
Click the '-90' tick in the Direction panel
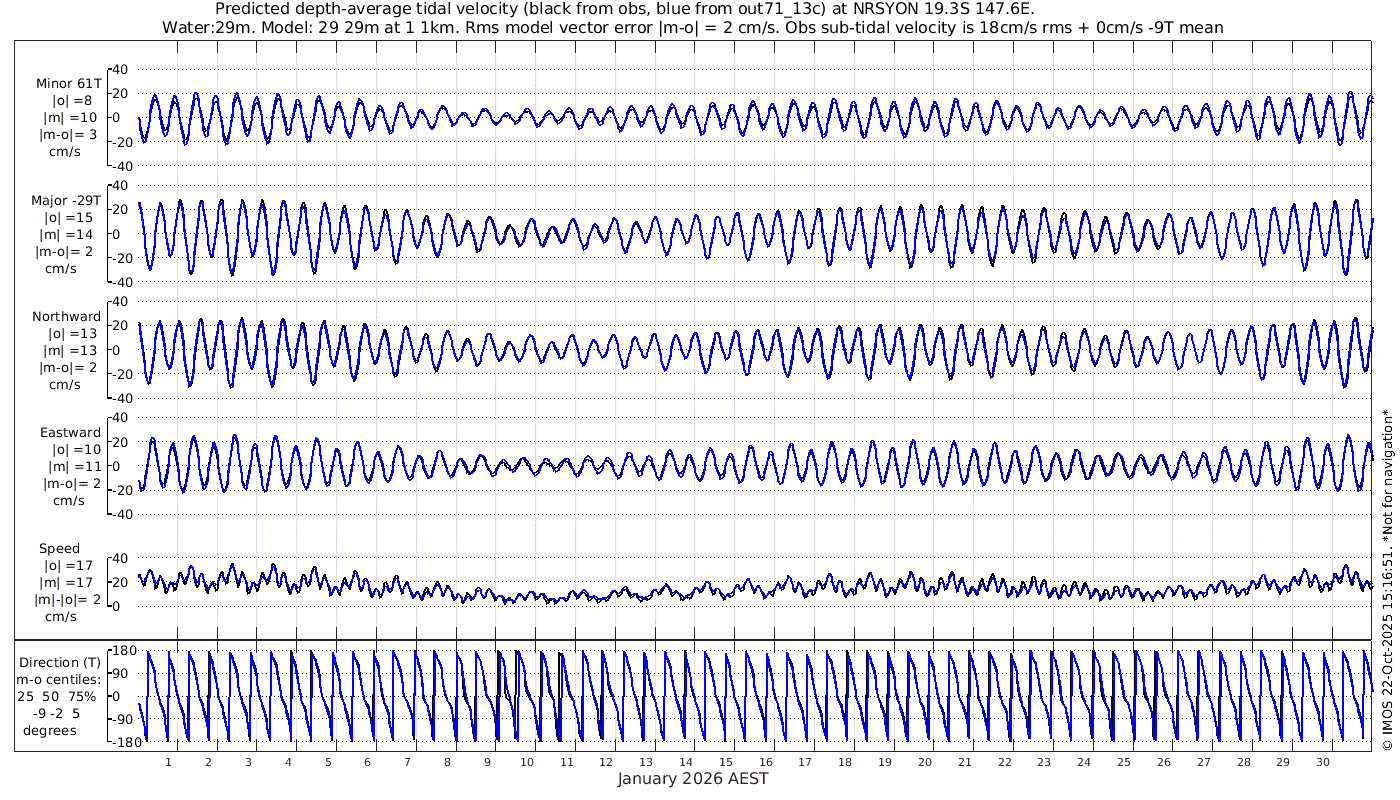click(122, 718)
